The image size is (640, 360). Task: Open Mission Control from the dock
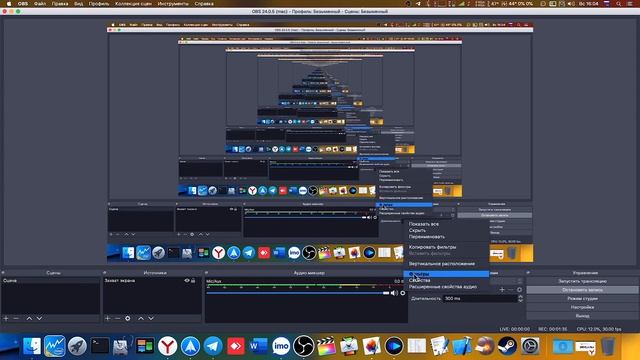click(145, 346)
